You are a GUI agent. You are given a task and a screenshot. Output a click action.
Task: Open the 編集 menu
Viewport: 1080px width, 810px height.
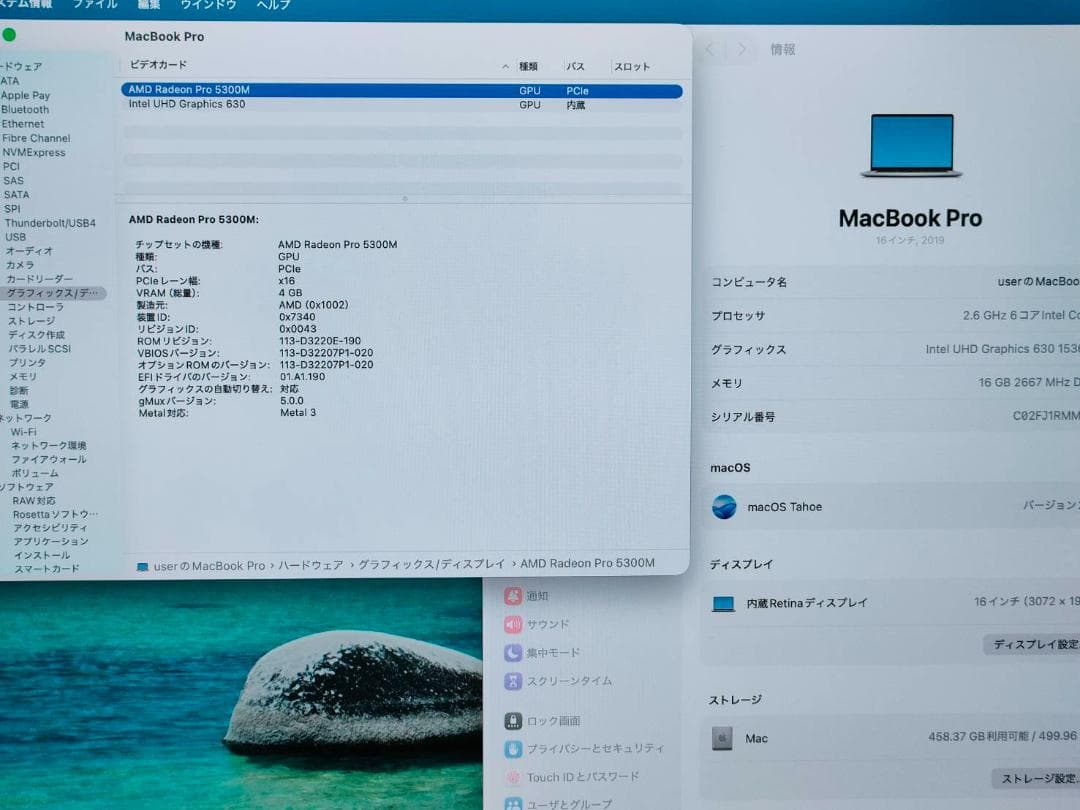click(149, 4)
